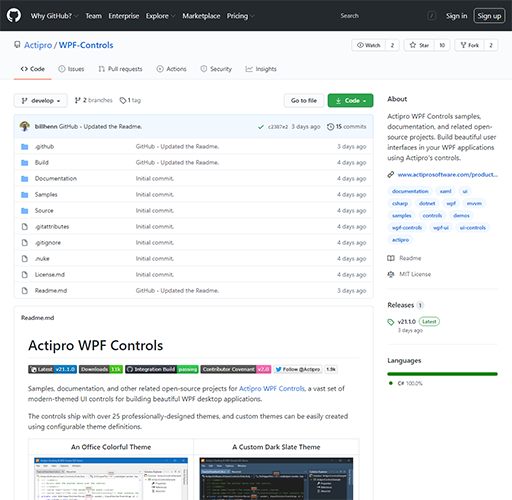Viewport: 512px width, 500px height.
Task: Click the Go to file button
Action: [304, 100]
